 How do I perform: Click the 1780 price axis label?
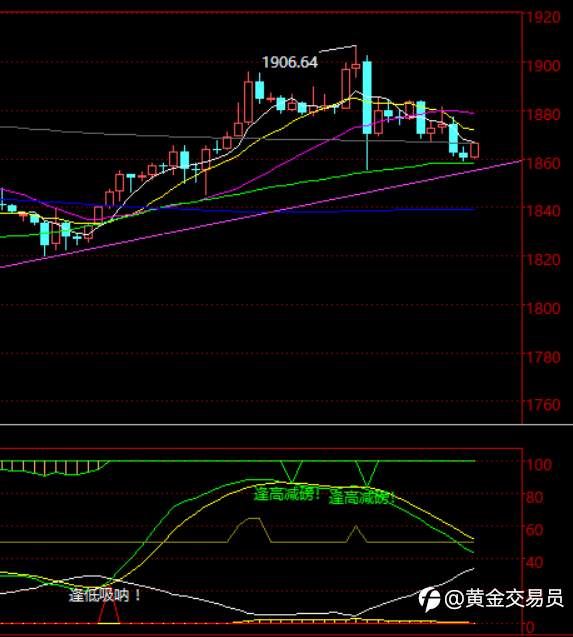pyautogui.click(x=544, y=357)
